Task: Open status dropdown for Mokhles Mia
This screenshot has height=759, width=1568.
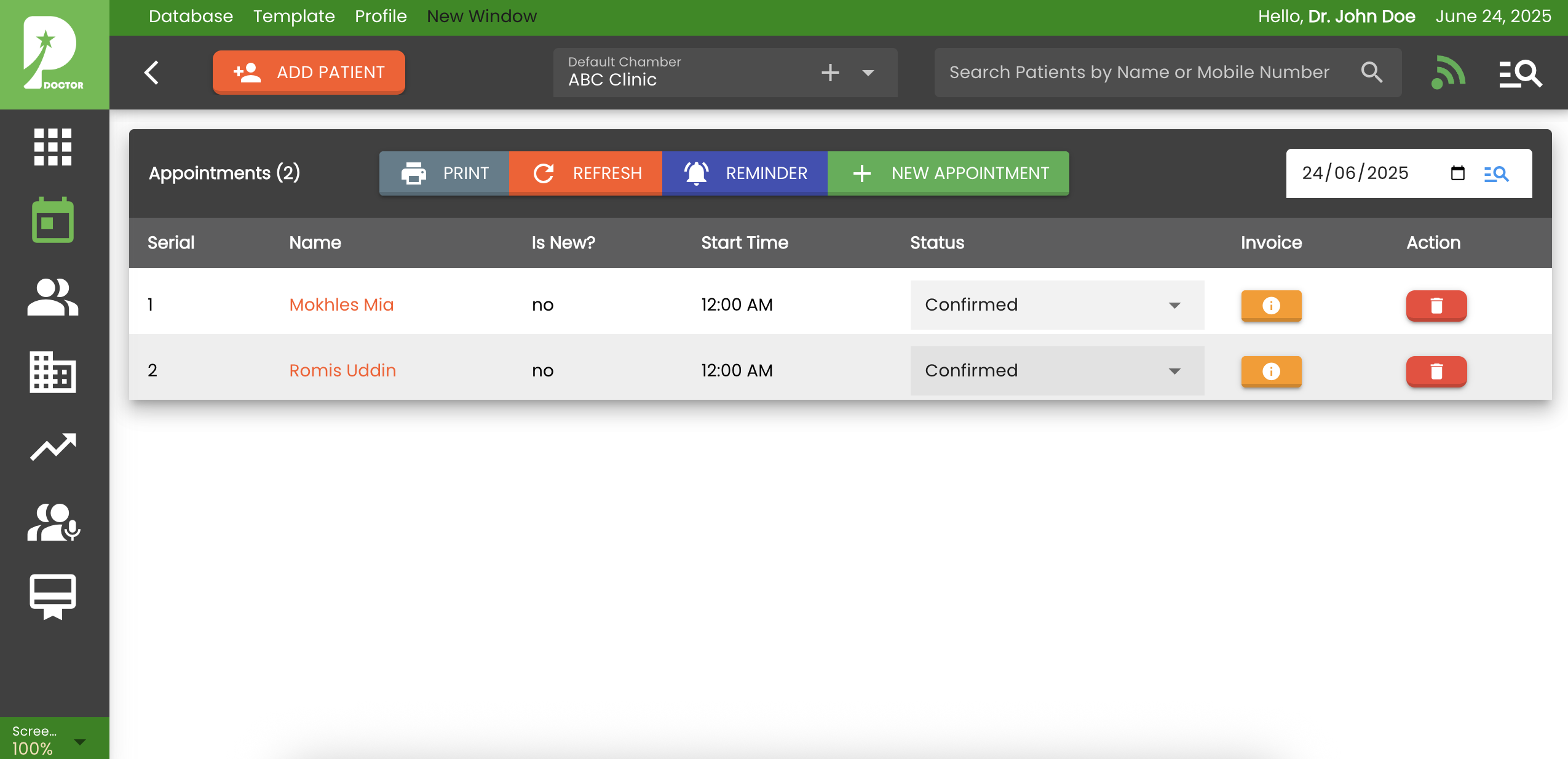Action: point(1057,305)
